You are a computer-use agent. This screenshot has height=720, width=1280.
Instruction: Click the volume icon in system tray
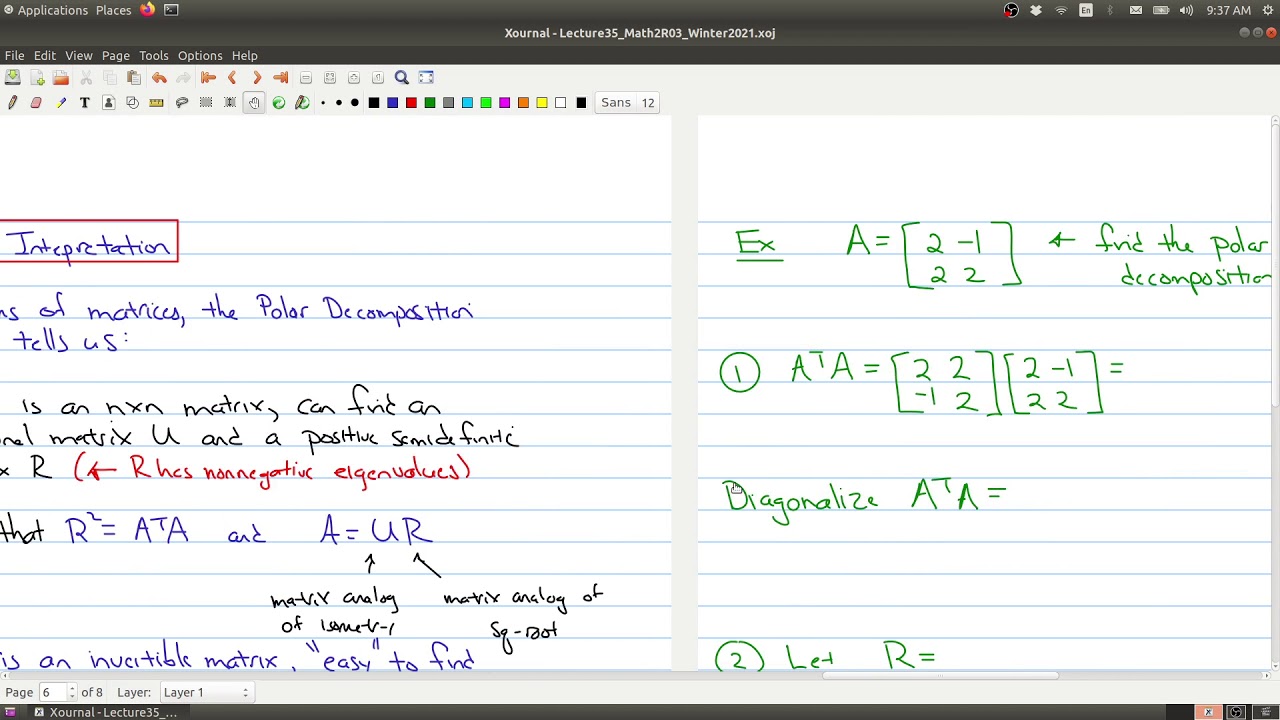pyautogui.click(x=1186, y=10)
